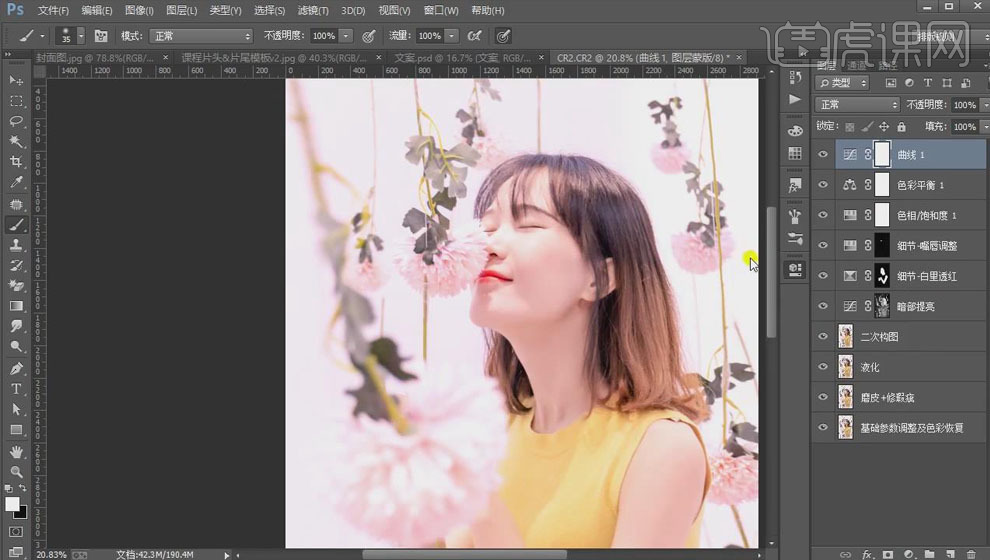The image size is (990, 560).
Task: Hide the 暗部提亮 layer
Action: pos(823,306)
